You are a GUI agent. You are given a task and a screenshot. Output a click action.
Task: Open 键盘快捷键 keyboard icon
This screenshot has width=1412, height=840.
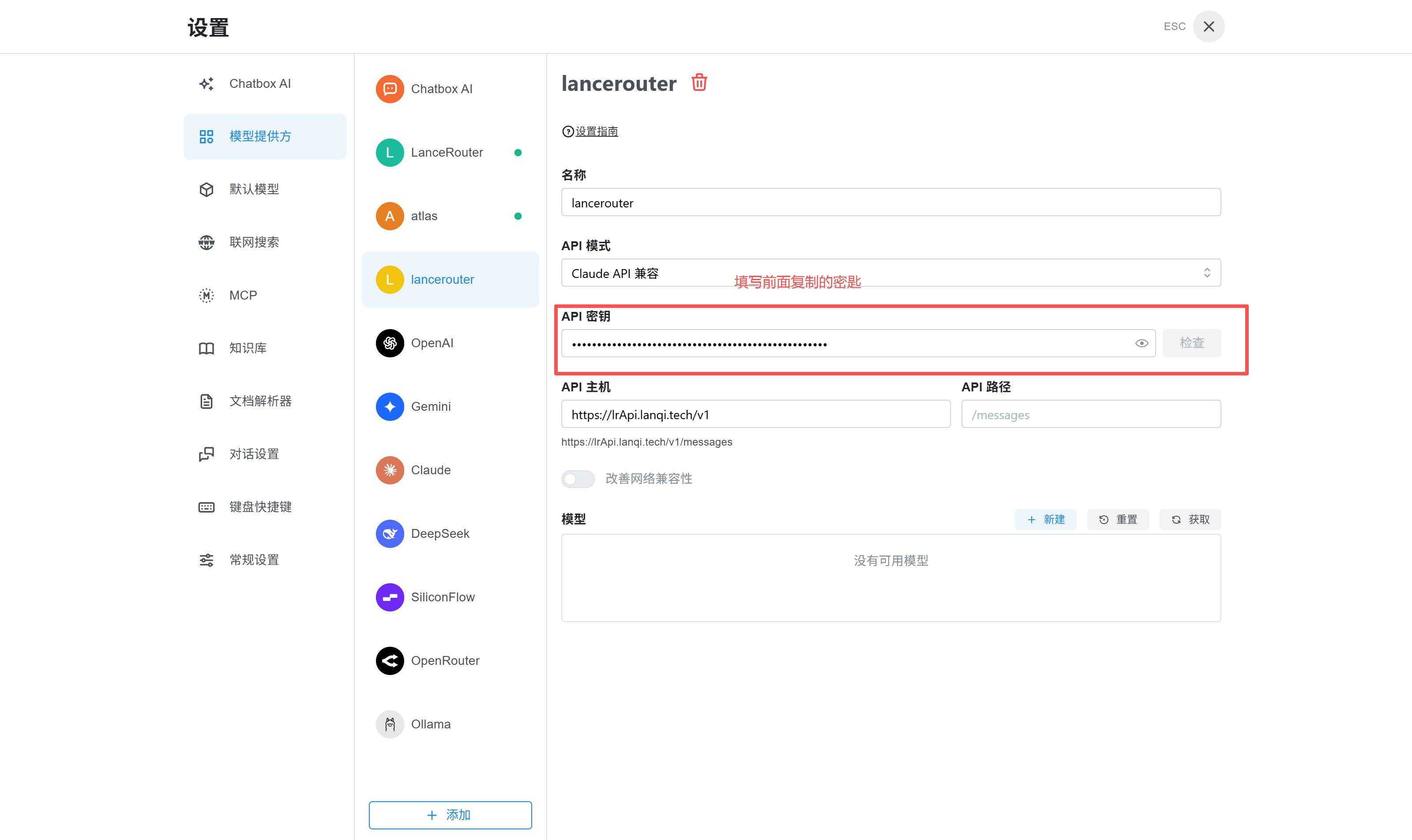tap(206, 506)
